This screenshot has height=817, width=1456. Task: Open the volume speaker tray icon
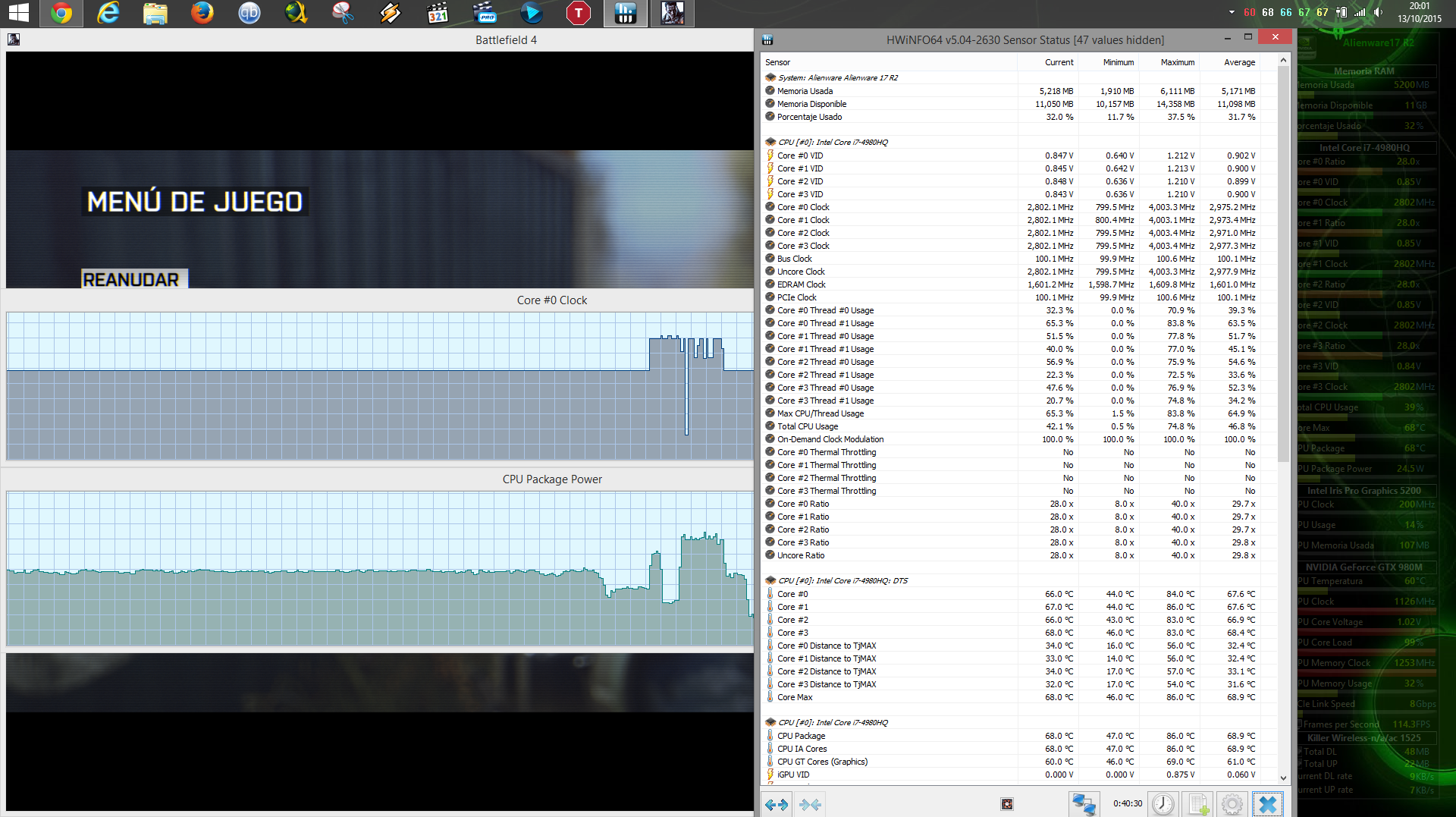(x=1378, y=12)
